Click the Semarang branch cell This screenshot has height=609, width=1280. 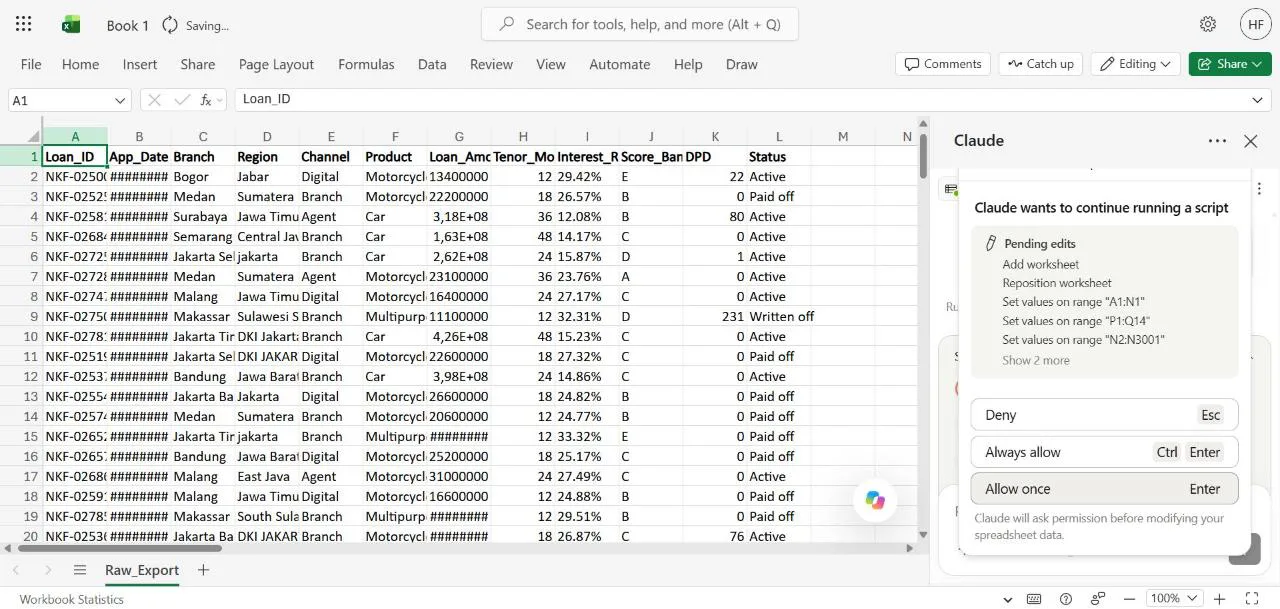tap(203, 236)
